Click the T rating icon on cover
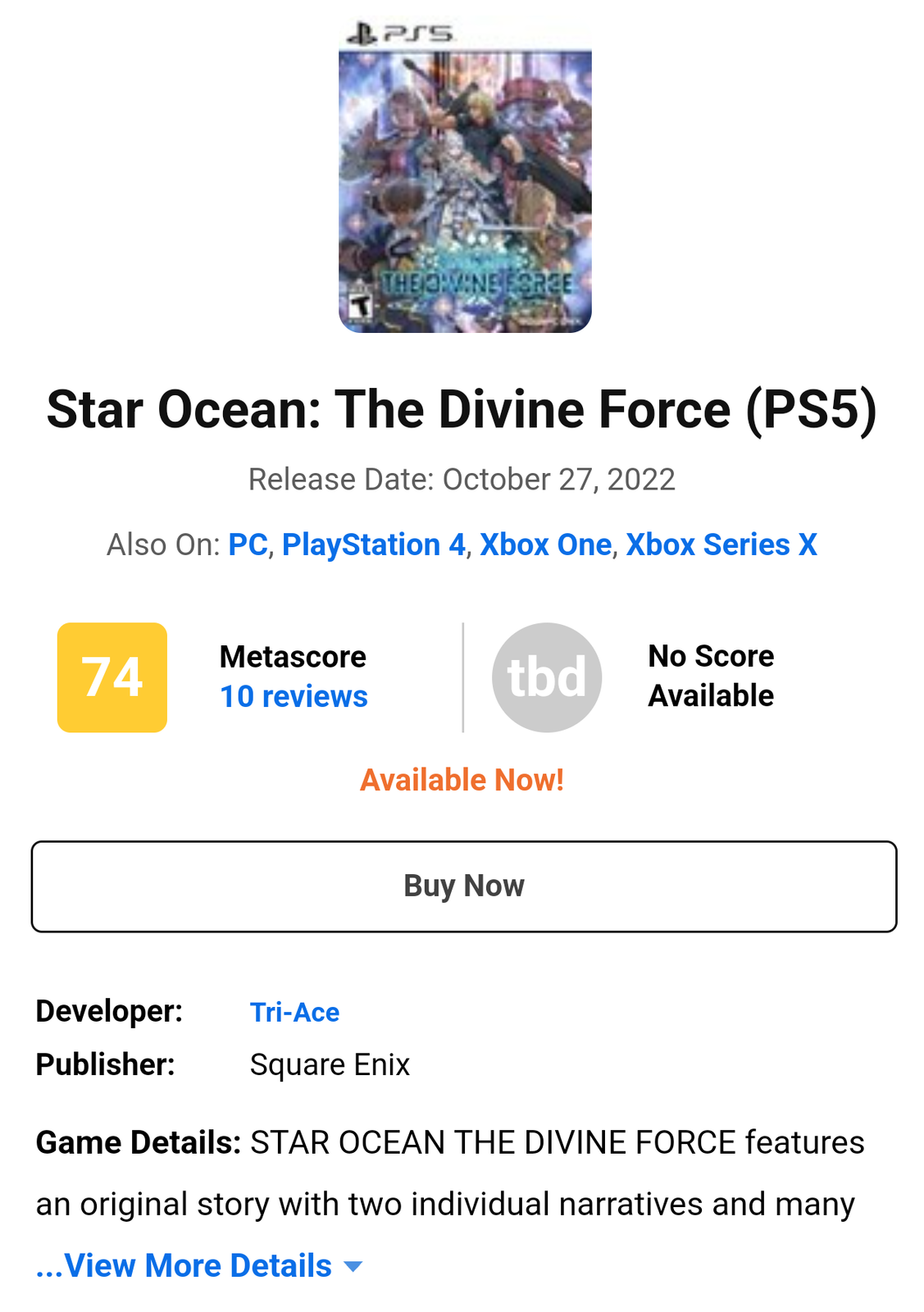Image resolution: width=924 pixels, height=1312 pixels. (x=360, y=306)
